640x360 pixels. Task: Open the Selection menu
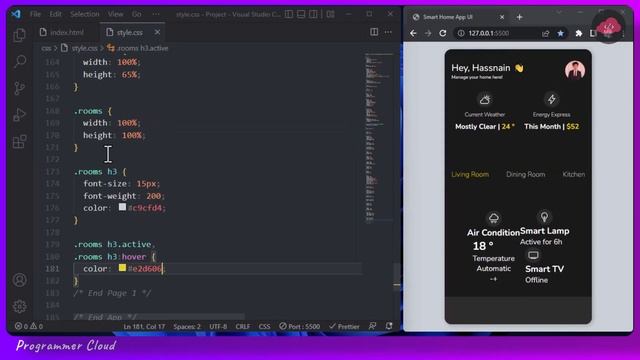[84, 14]
